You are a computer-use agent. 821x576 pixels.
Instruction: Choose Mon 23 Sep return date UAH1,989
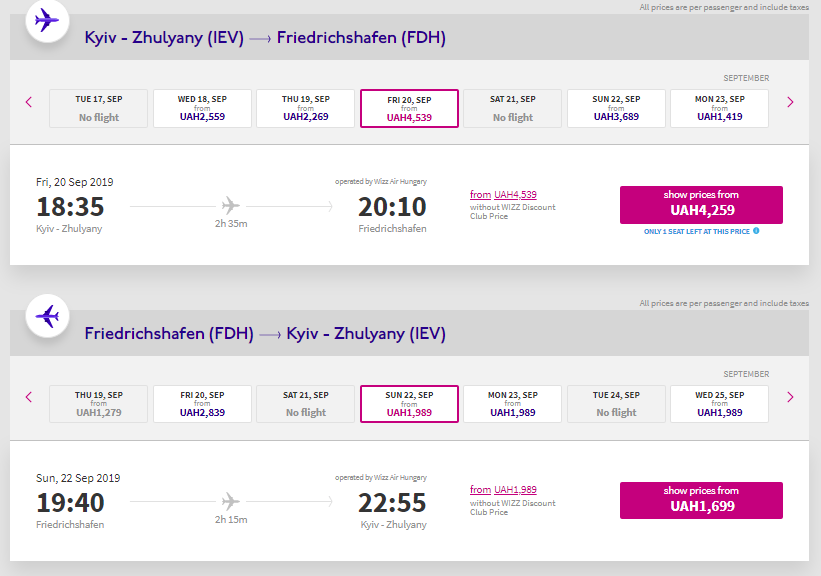point(512,404)
